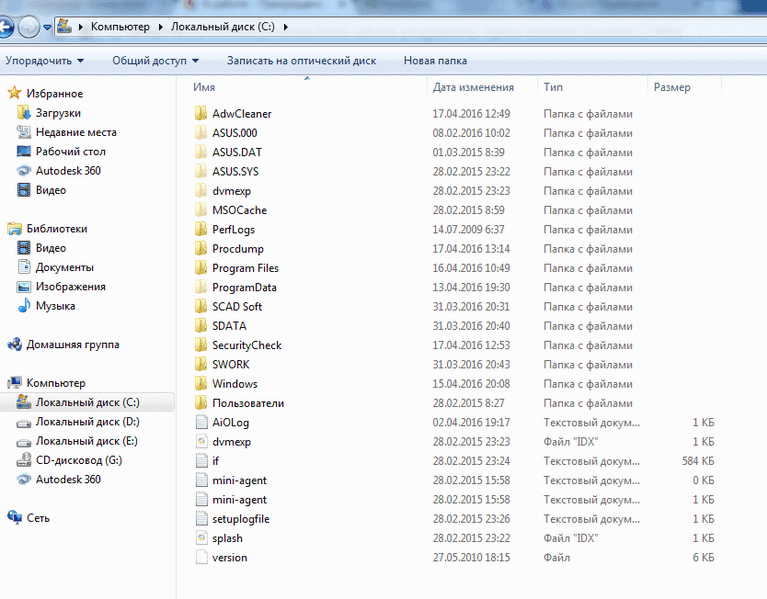Select Локальный диск (C:) in sidebar

pos(87,402)
